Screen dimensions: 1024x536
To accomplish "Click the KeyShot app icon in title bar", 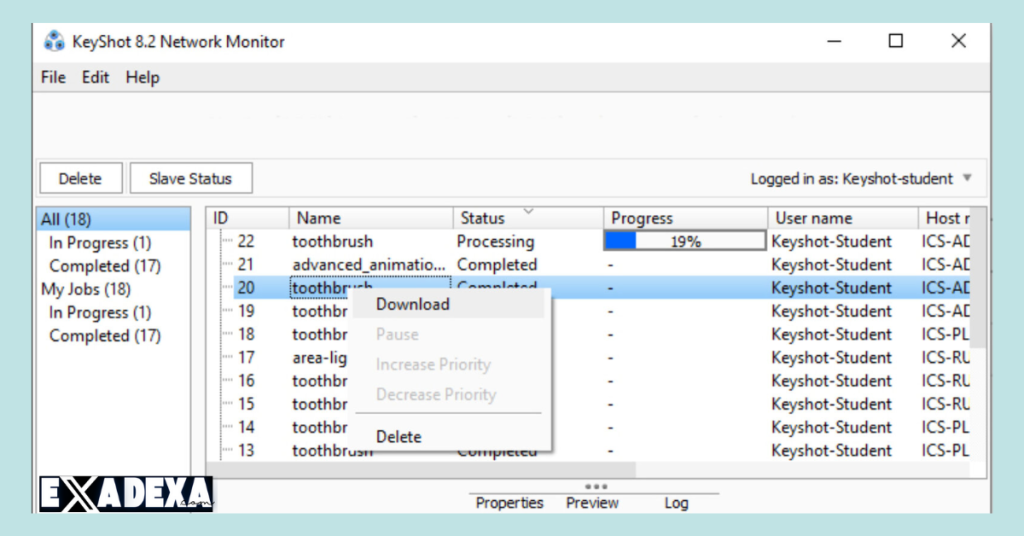I will coord(54,42).
